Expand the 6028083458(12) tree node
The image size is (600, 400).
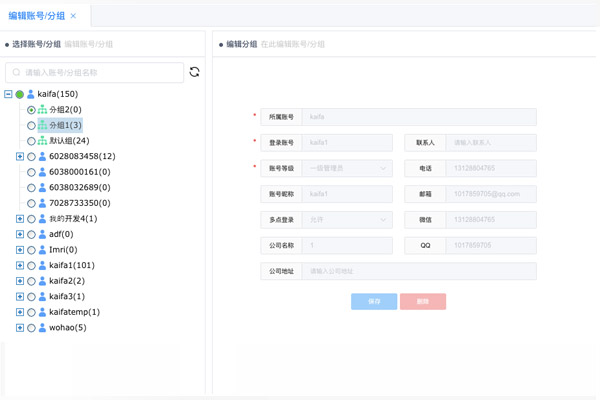pyautogui.click(x=20, y=157)
